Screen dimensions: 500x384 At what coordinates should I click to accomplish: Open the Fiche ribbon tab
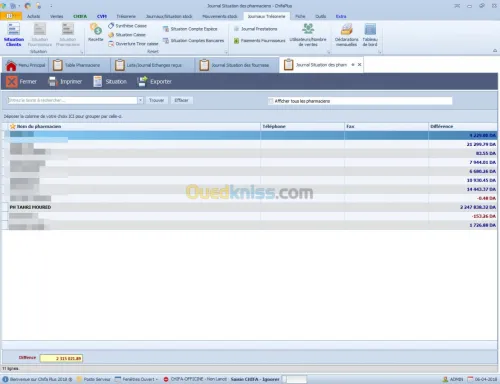(300, 16)
